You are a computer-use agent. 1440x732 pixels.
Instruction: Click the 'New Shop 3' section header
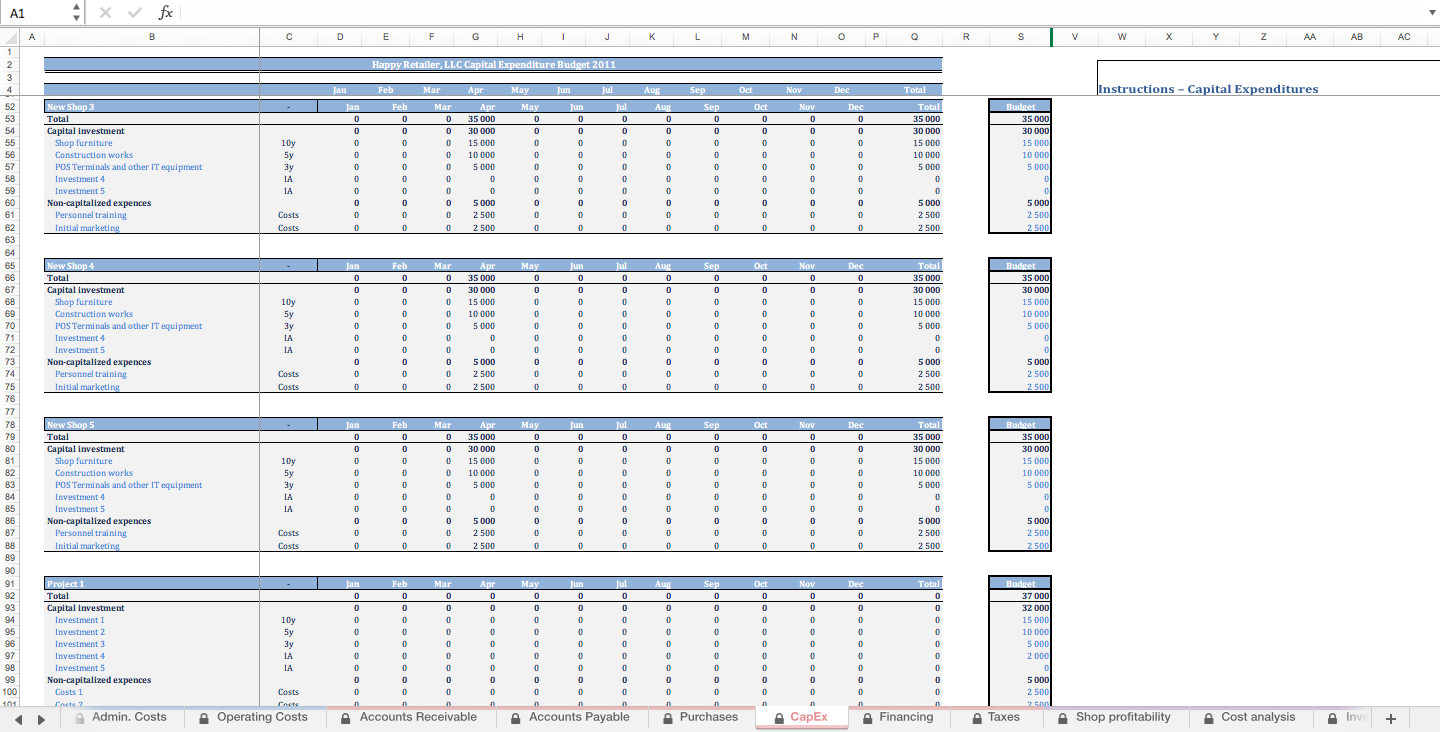pos(71,106)
